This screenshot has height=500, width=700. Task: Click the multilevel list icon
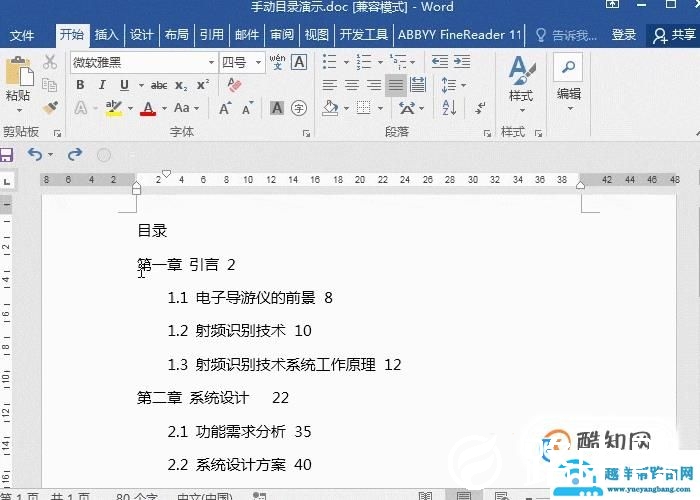pyautogui.click(x=398, y=62)
